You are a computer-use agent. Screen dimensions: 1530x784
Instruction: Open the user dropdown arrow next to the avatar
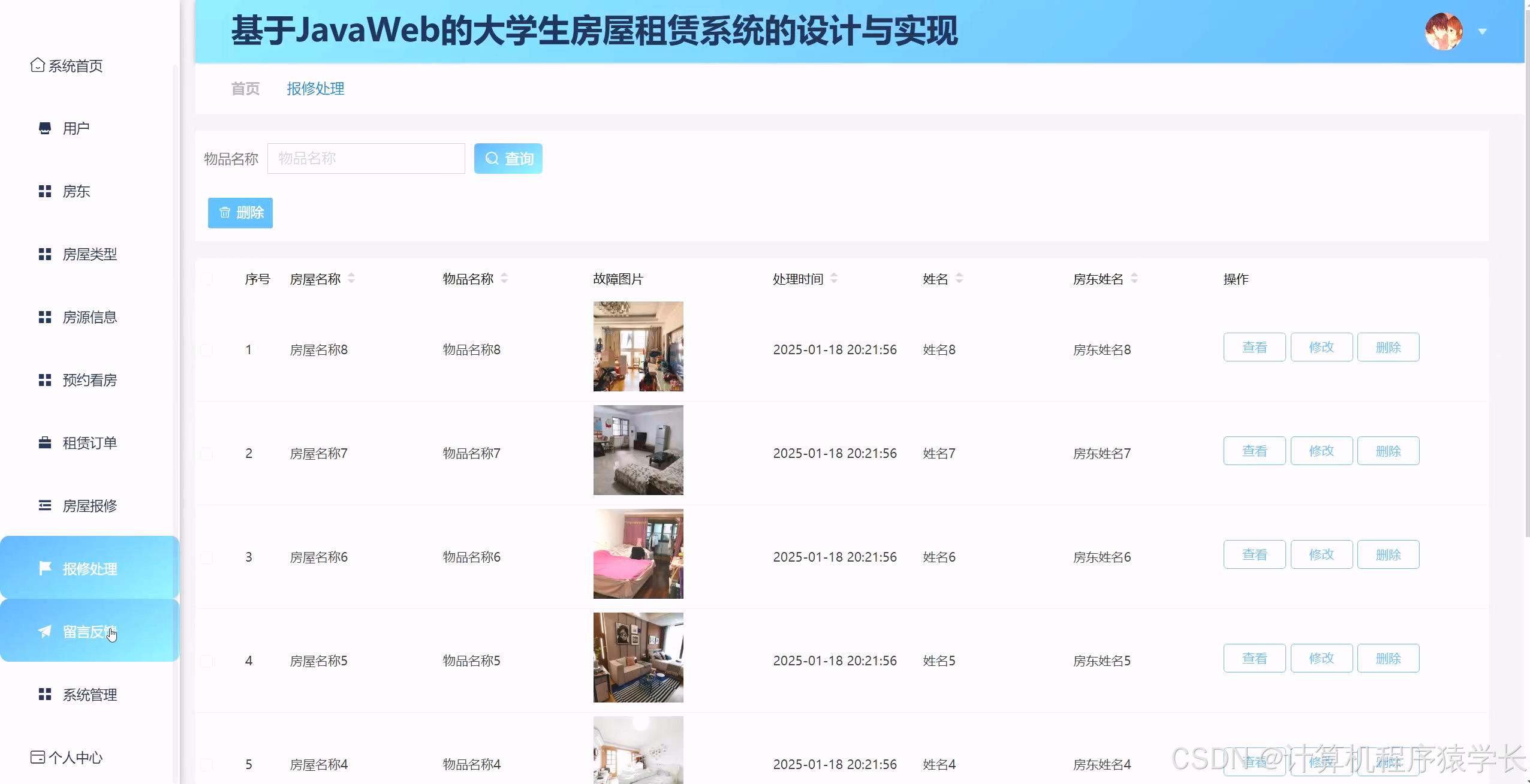tap(1483, 32)
